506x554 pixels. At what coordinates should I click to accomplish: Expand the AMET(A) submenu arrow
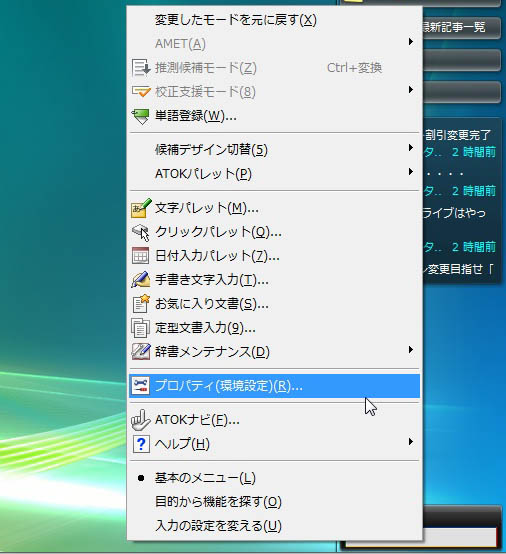coord(411,42)
